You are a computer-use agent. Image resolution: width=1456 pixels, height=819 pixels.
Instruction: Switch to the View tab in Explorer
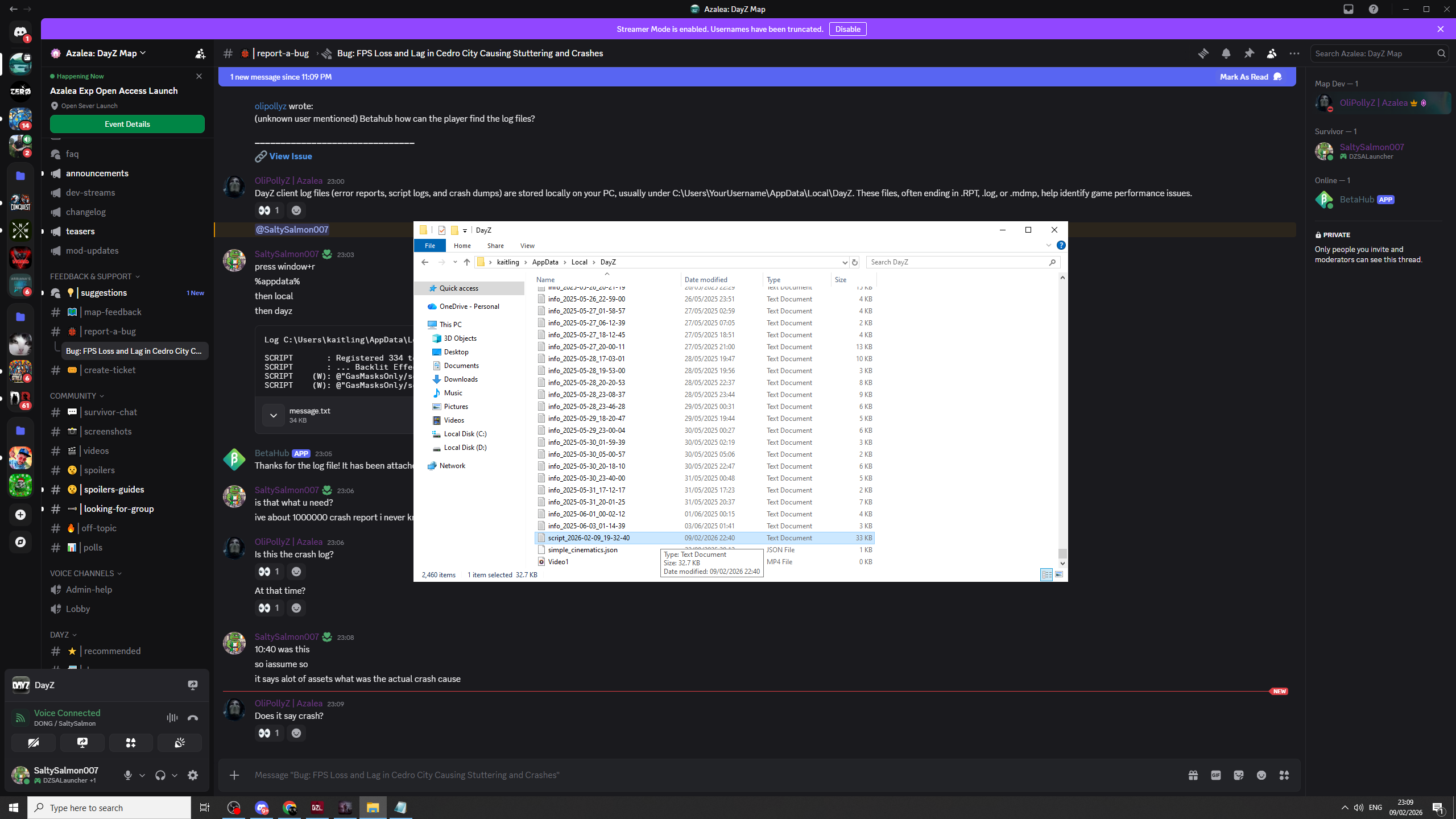527,246
